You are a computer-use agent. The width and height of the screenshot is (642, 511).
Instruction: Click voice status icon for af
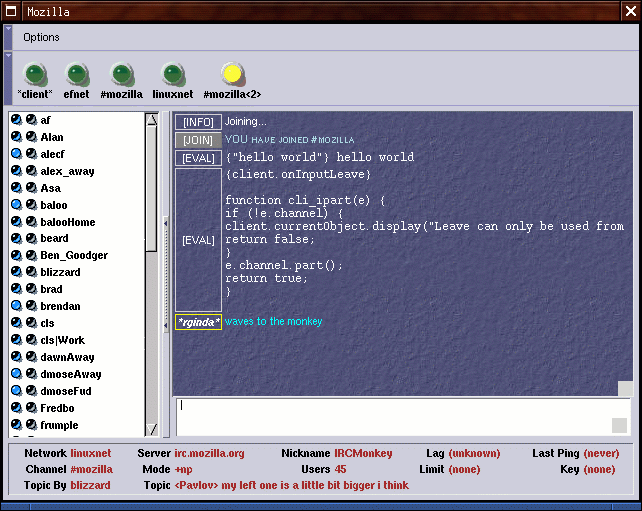pos(31,120)
